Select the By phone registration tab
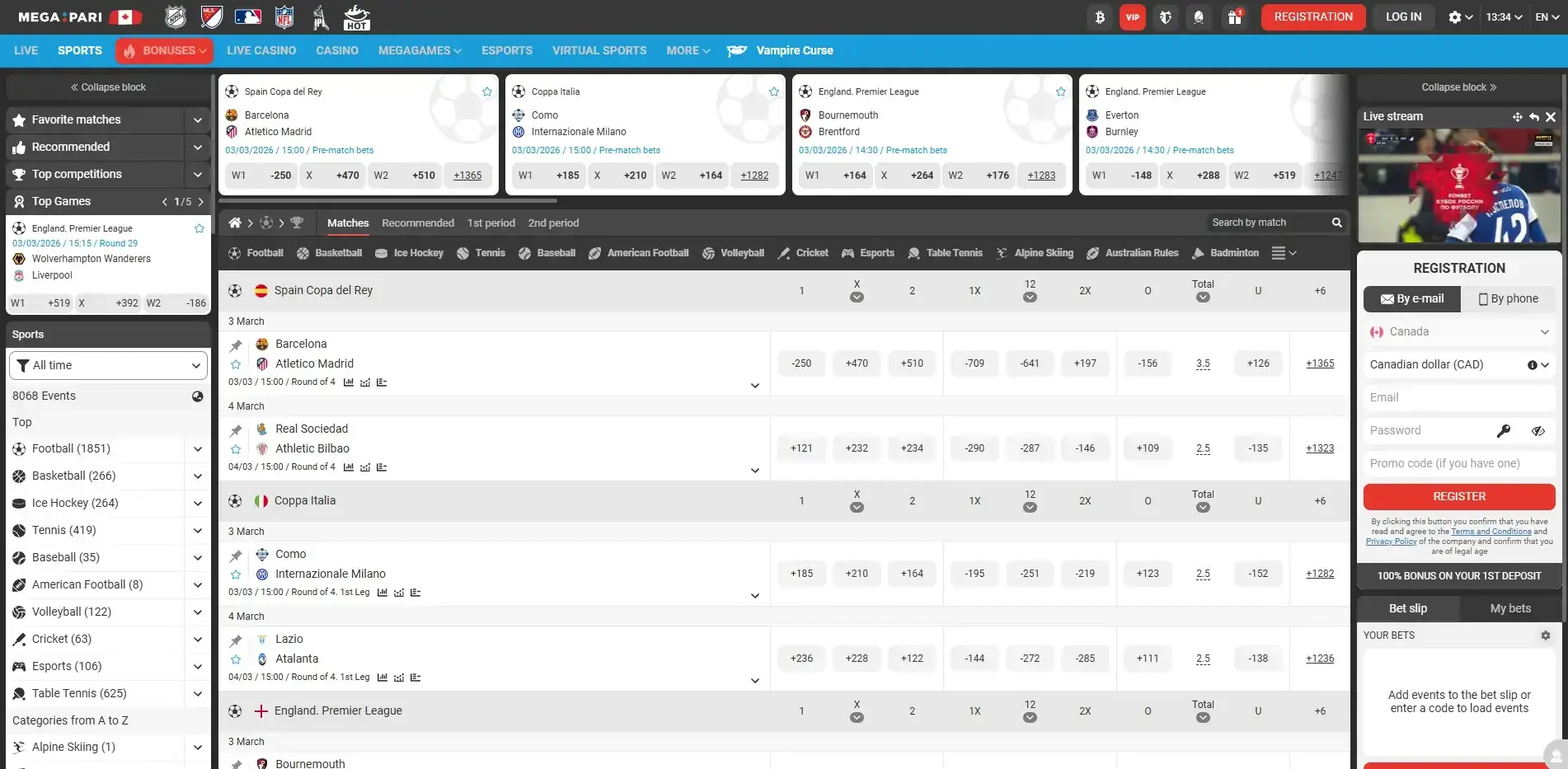 click(x=1508, y=298)
